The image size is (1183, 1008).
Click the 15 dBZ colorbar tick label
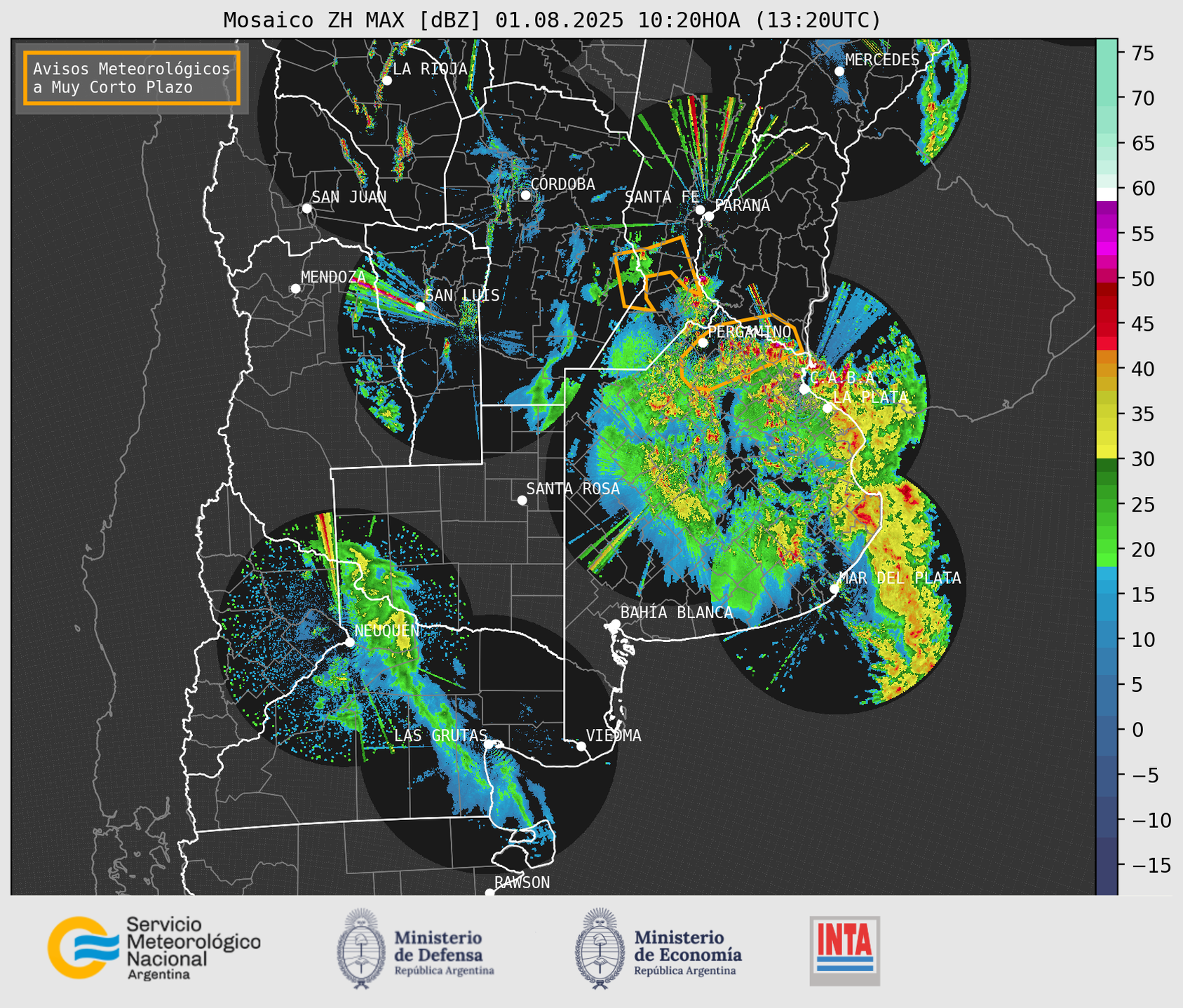coord(1143,594)
